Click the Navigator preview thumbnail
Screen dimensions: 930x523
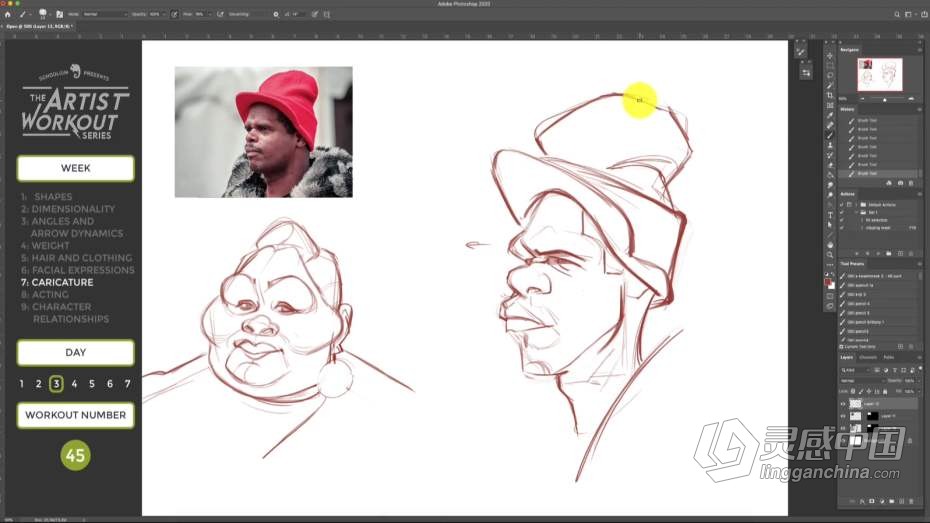pos(880,74)
